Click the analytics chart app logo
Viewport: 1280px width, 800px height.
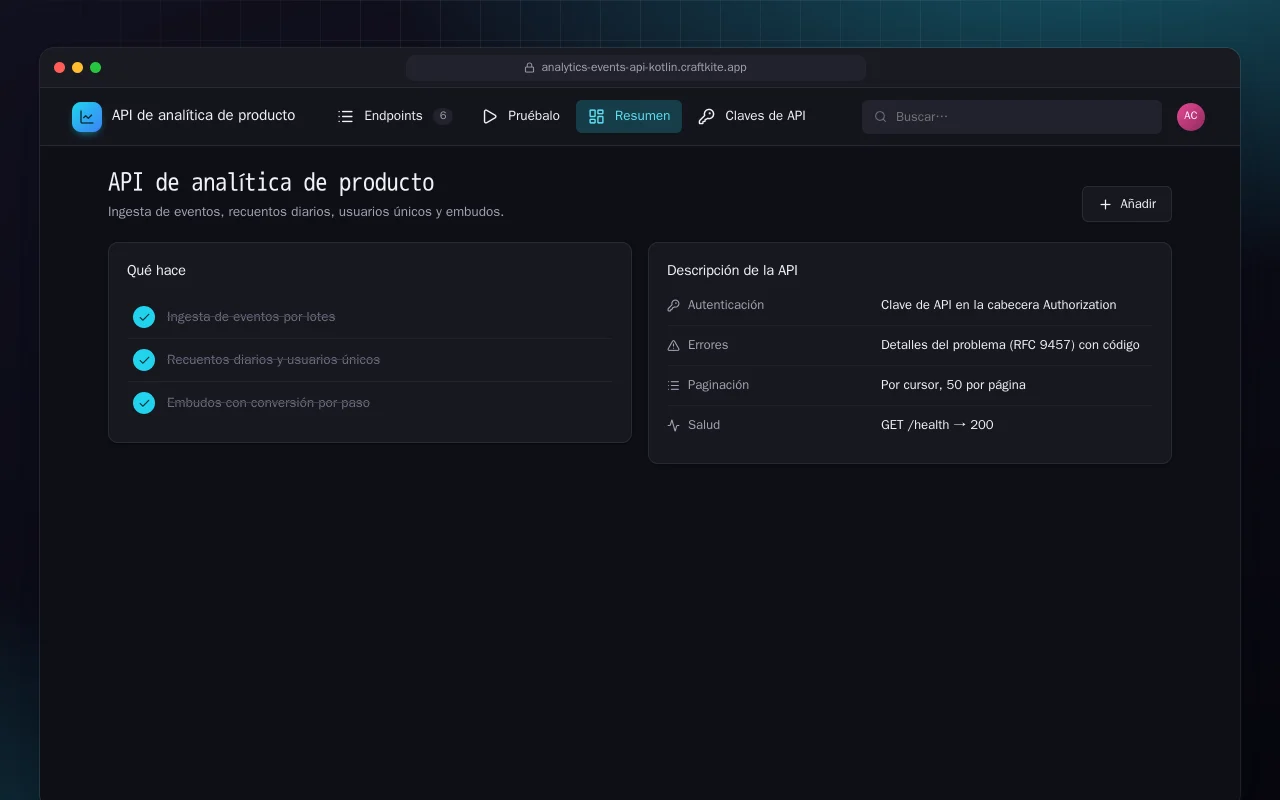click(87, 117)
